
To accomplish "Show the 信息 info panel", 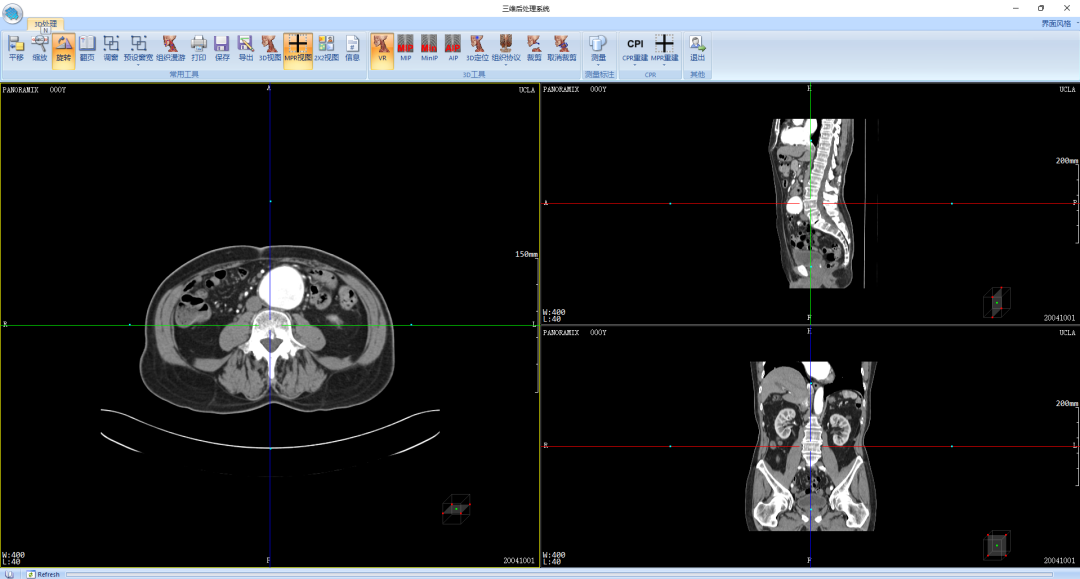I will (x=352, y=49).
